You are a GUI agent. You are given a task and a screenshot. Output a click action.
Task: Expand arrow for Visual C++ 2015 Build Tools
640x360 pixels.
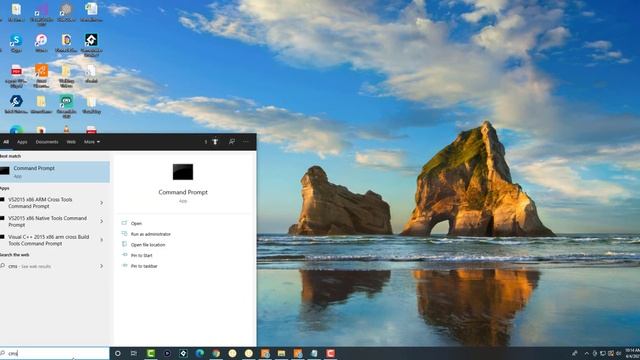[x=102, y=240]
